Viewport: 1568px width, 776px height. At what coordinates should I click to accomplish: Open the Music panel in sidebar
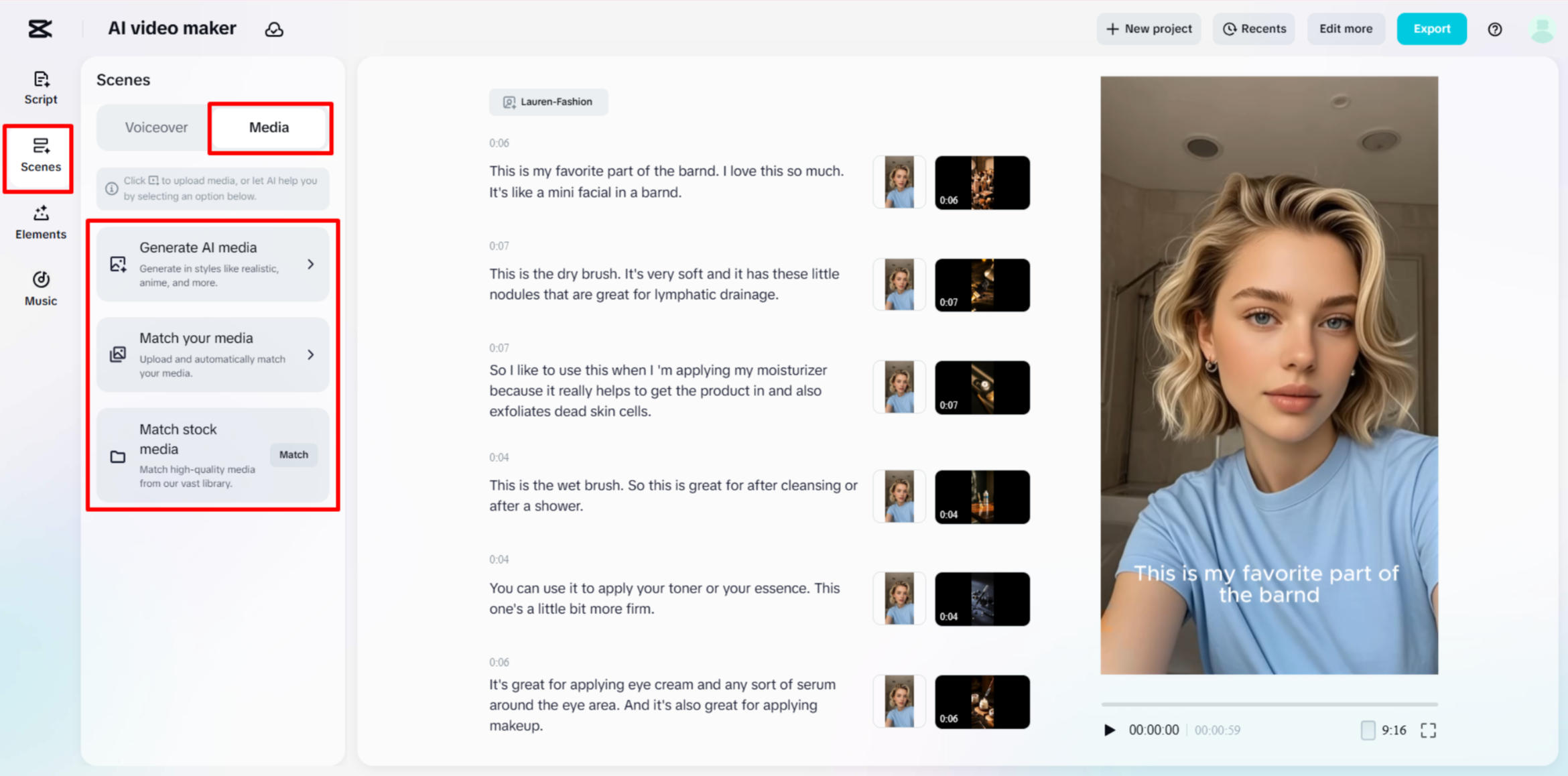[40, 289]
